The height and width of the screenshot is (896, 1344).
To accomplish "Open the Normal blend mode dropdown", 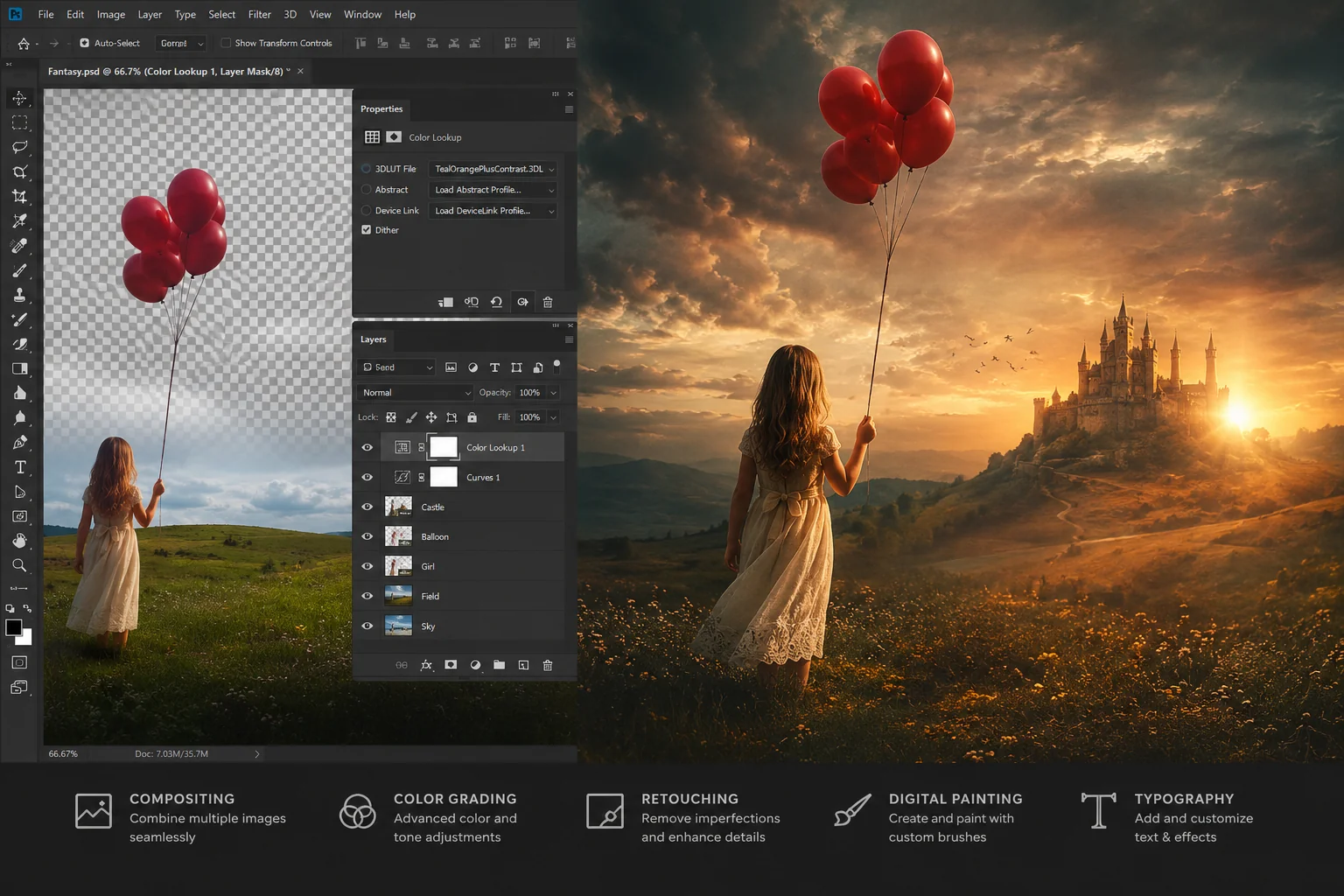I will pos(415,393).
